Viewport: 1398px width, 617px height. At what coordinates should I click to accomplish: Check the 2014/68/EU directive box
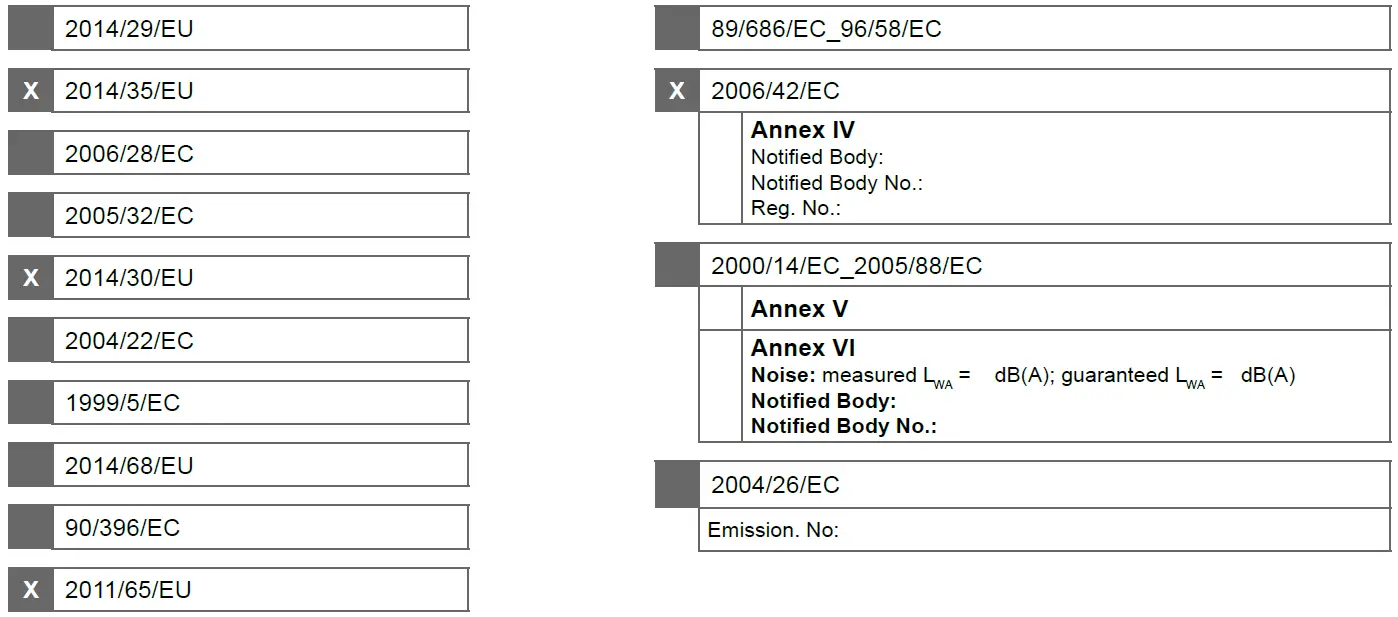click(30, 465)
